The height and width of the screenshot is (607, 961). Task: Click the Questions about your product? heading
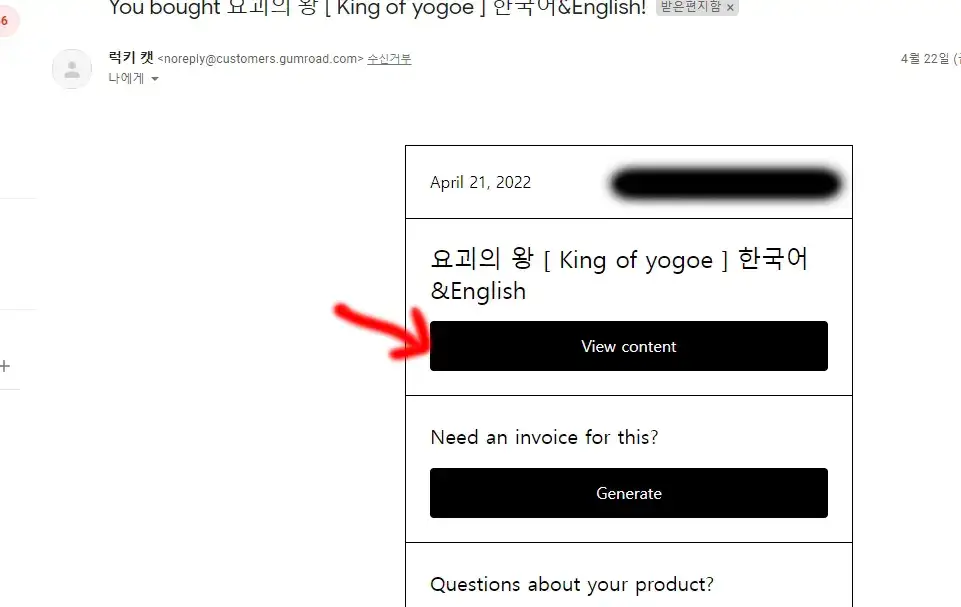[x=572, y=584]
